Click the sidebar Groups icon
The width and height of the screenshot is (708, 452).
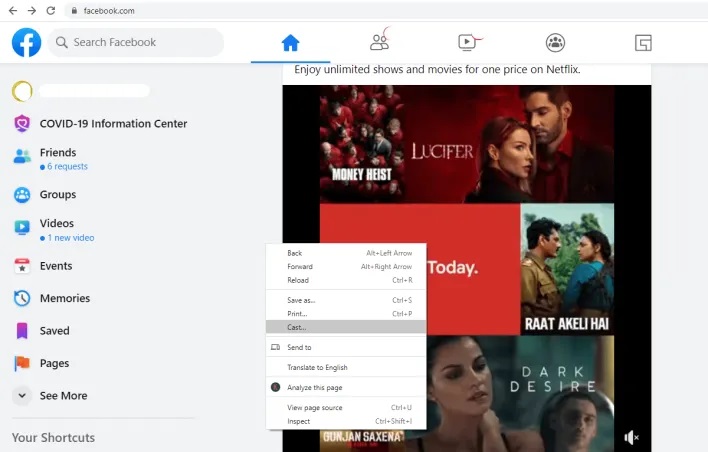point(22,195)
